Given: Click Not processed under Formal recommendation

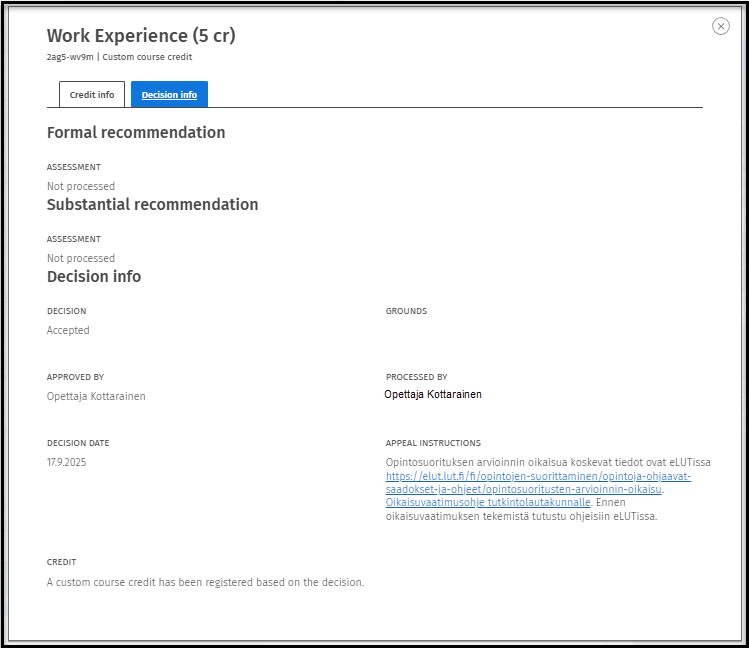Looking at the screenshot, I should pyautogui.click(x=81, y=186).
